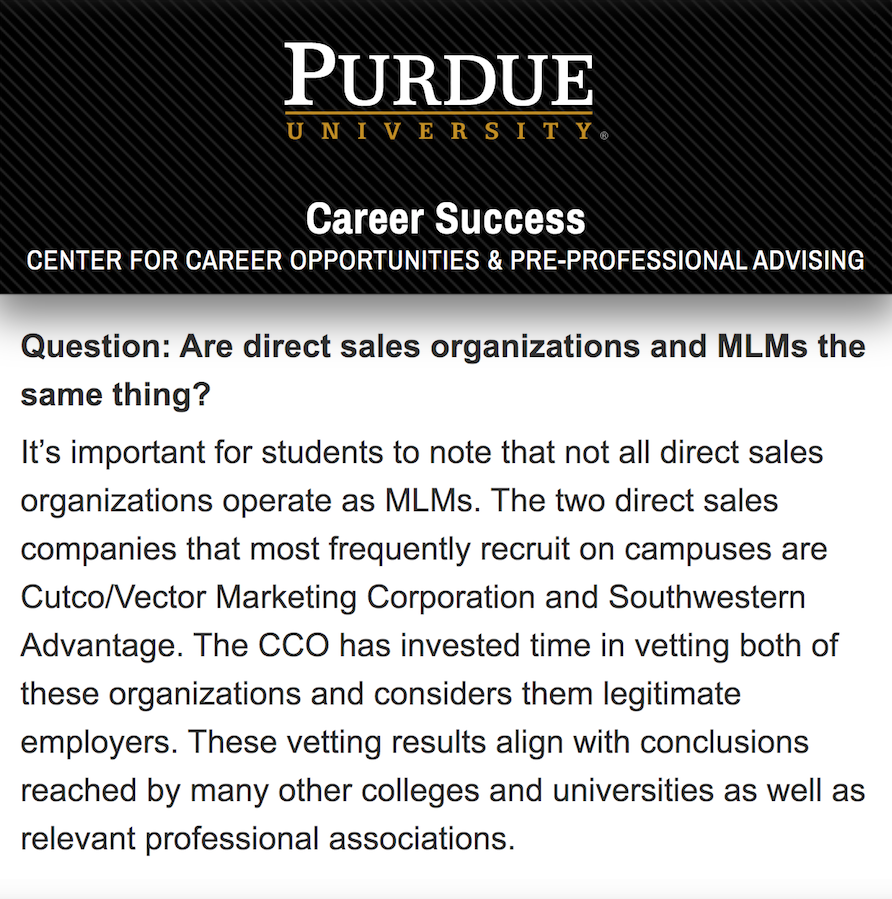This screenshot has width=892, height=899.
Task: Click 'vetting results' in the paragraph
Action: click(x=386, y=742)
